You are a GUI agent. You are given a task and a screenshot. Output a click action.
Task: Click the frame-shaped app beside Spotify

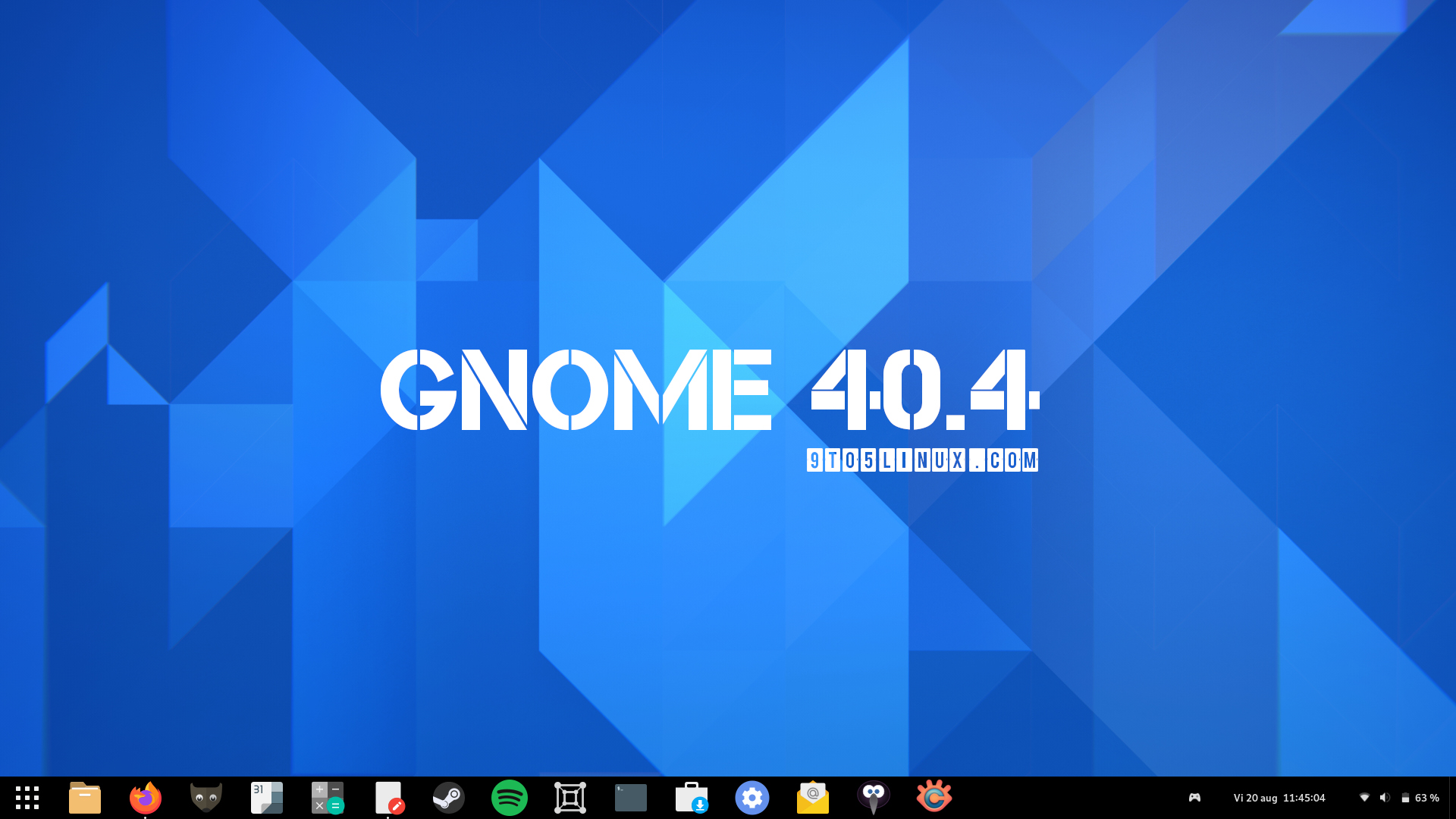pyautogui.click(x=570, y=798)
